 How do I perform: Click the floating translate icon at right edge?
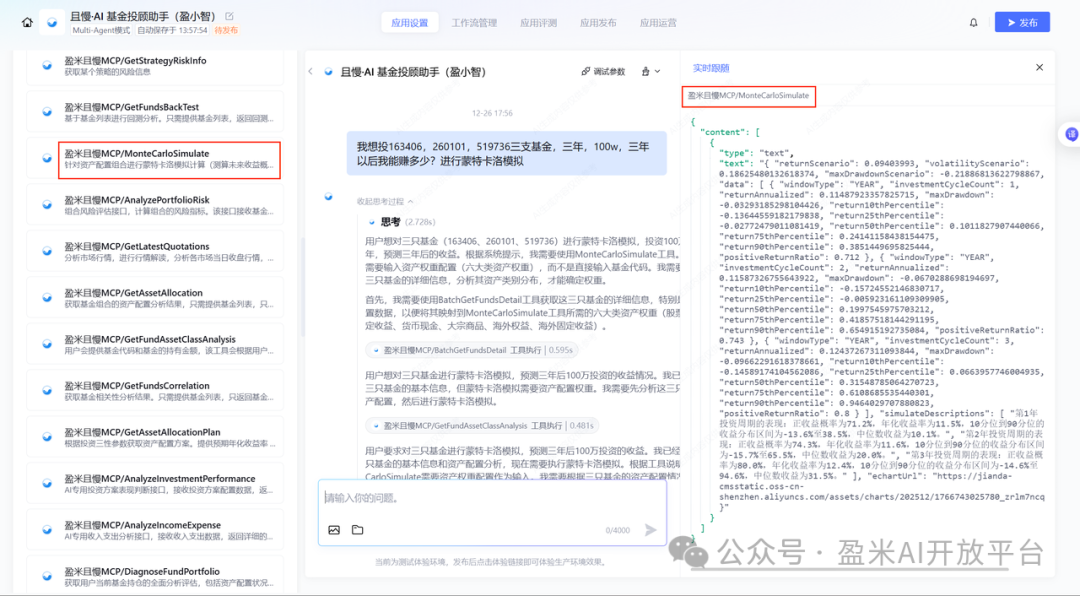1070,134
